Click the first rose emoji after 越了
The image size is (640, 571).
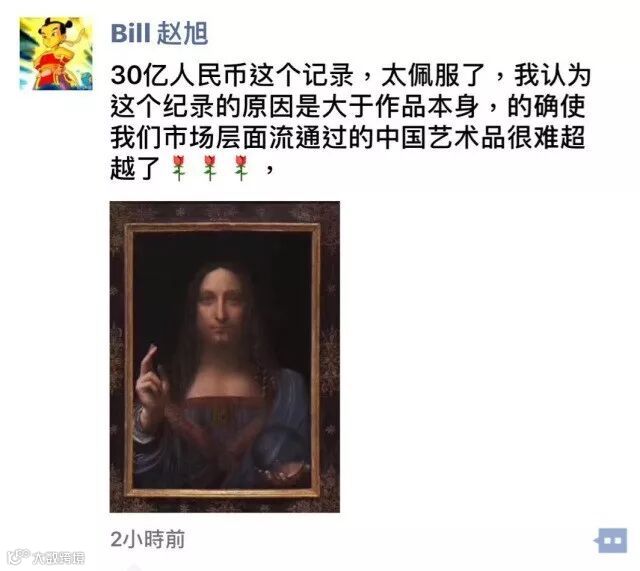click(x=178, y=168)
